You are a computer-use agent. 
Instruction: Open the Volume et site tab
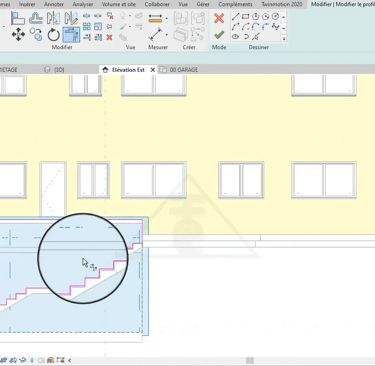pyautogui.click(x=119, y=4)
